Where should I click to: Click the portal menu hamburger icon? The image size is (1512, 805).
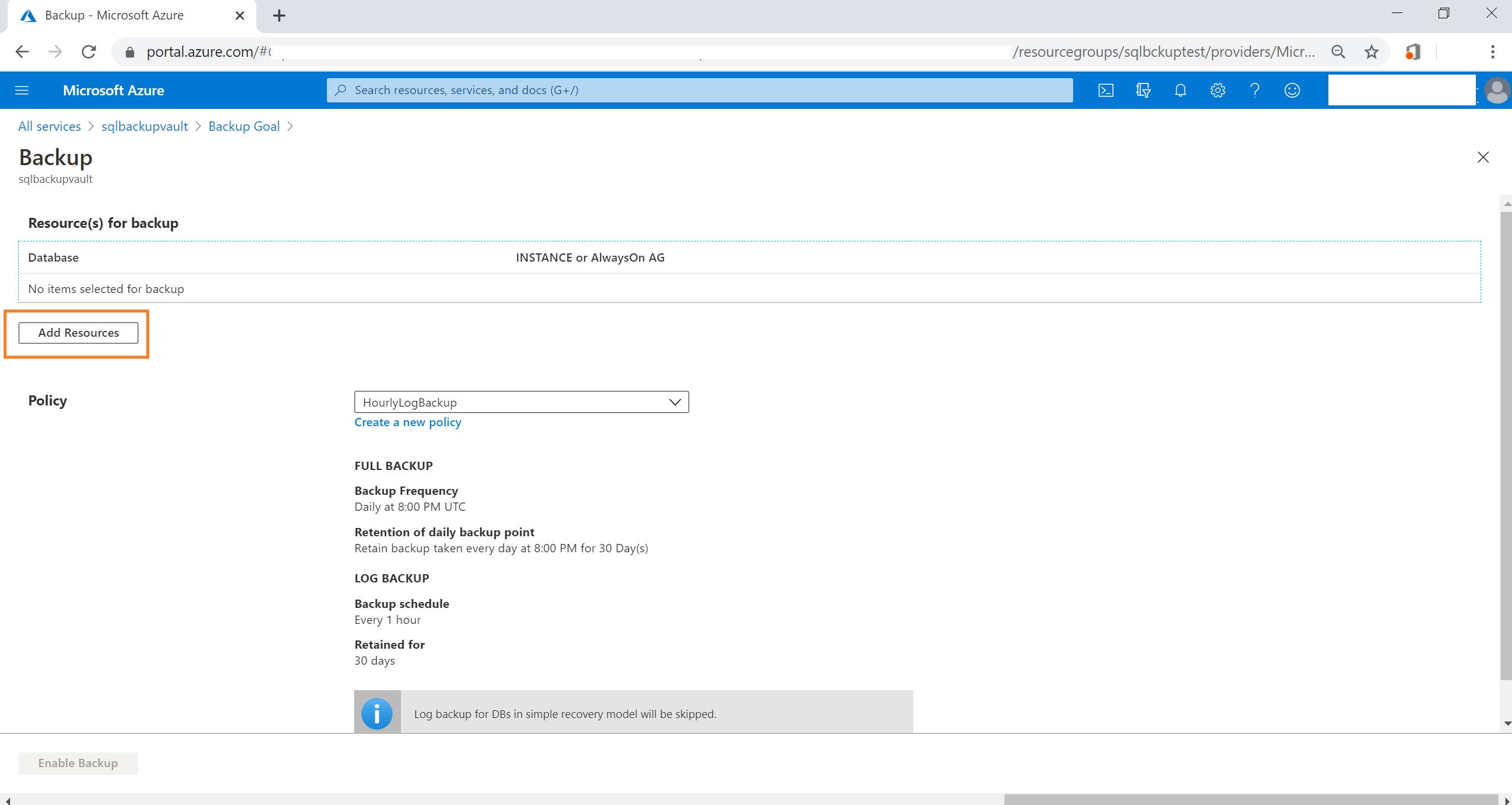click(x=22, y=90)
